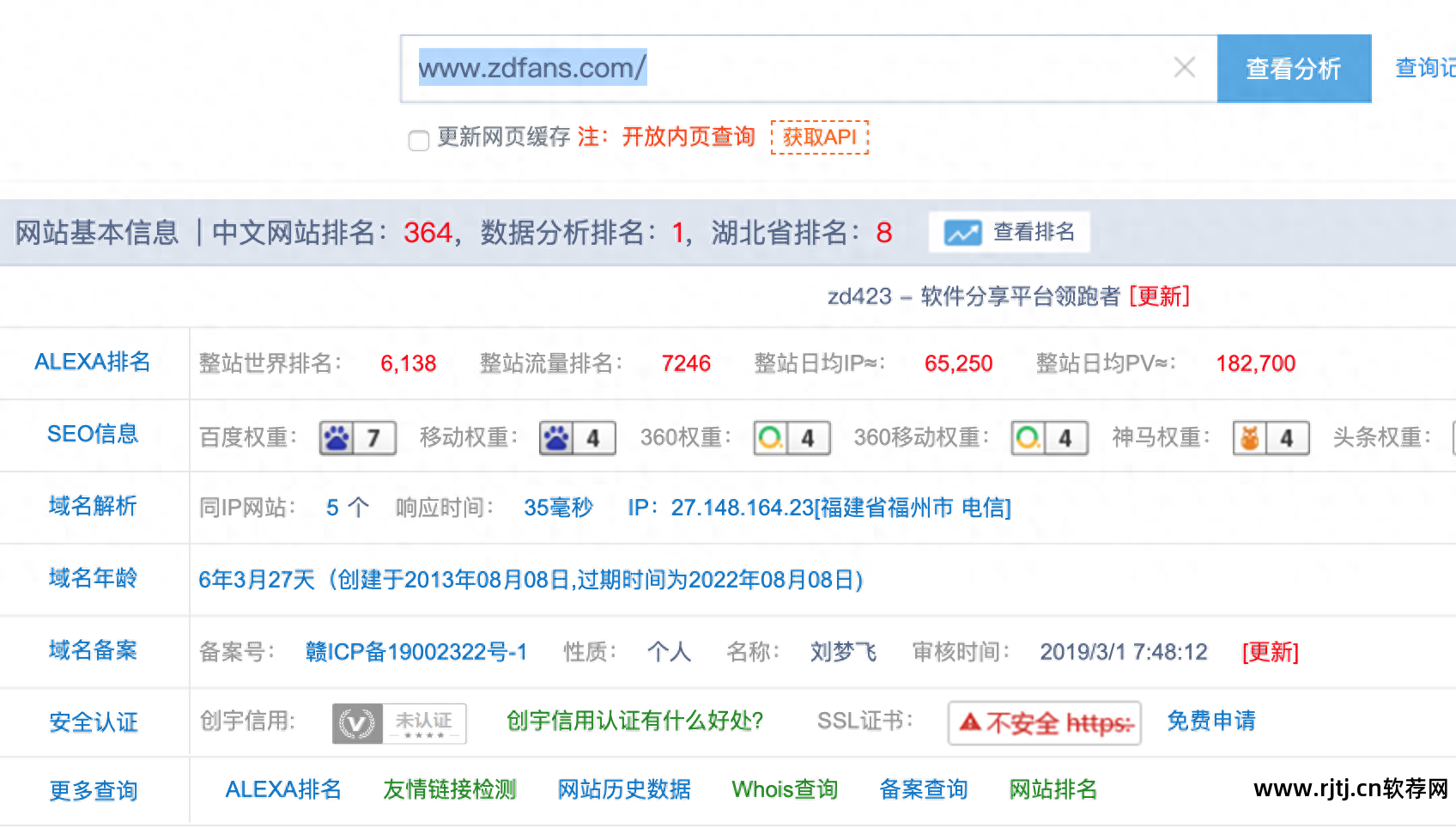
Task: Clear the search box using the X icon
Action: [1184, 67]
